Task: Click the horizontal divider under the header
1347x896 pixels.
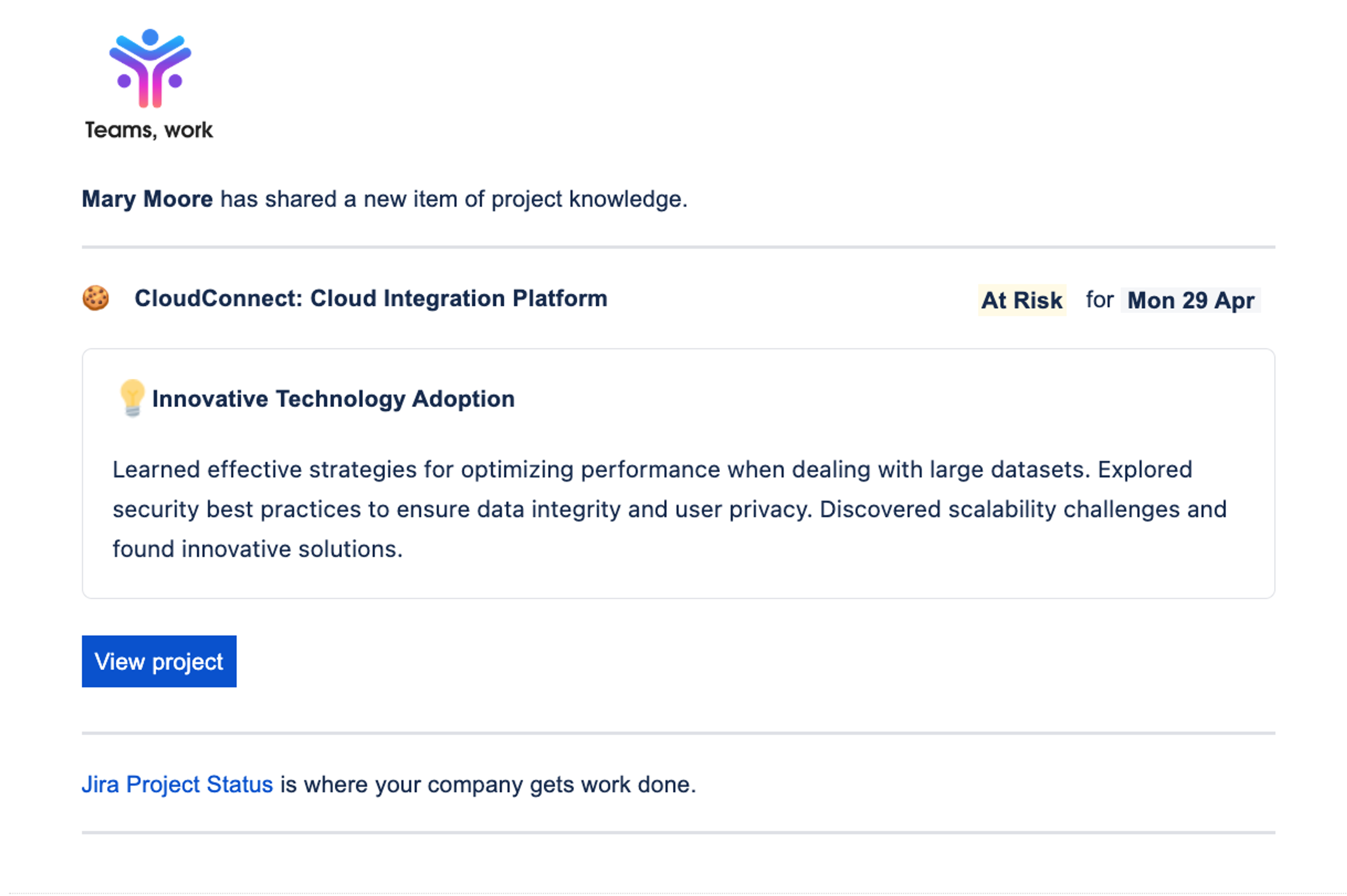Action: point(678,248)
